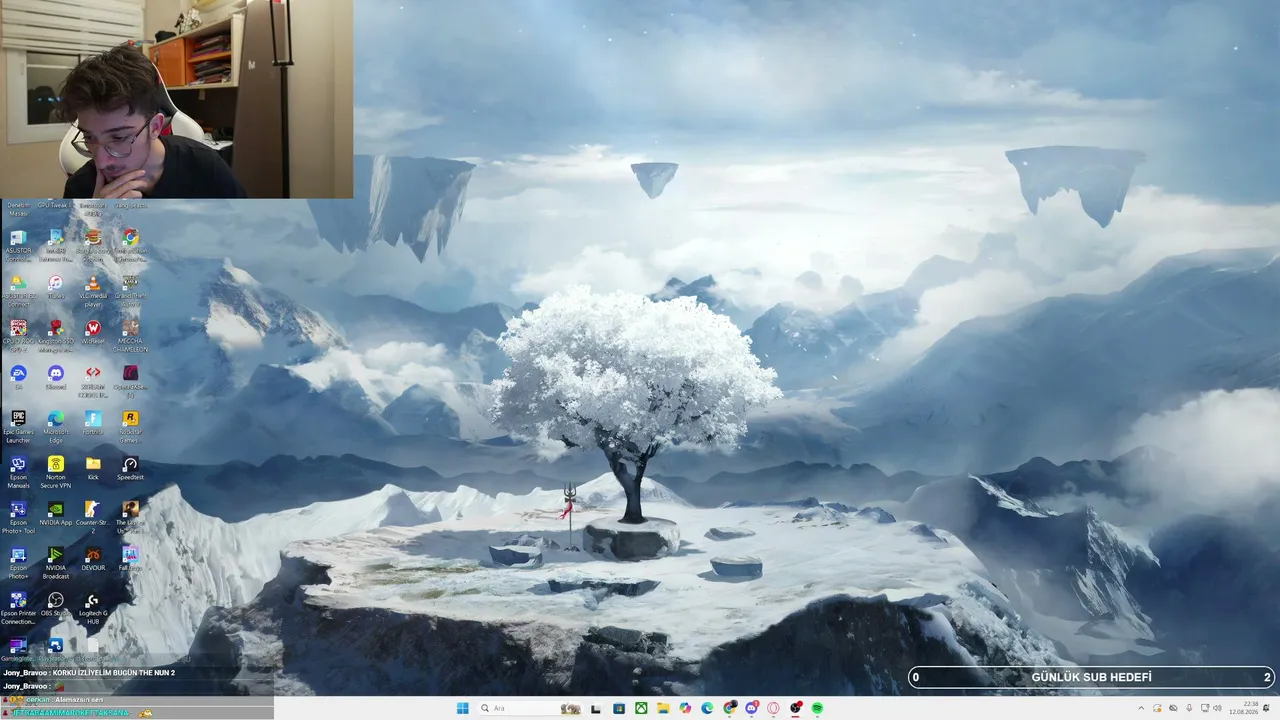Open the Google Chrome desktop shortcut

tap(130, 243)
